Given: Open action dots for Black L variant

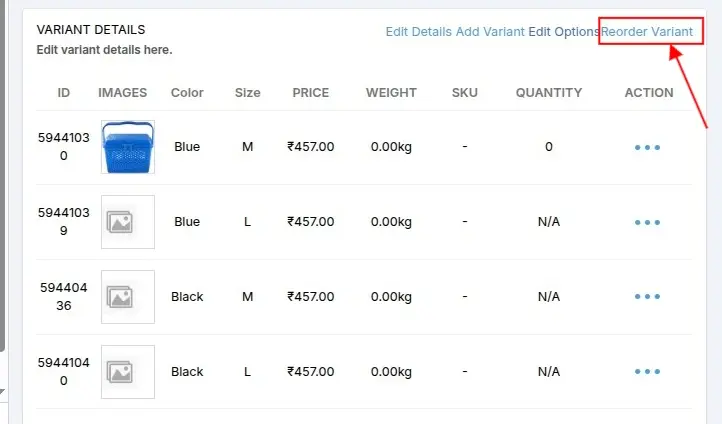Looking at the screenshot, I should (x=647, y=372).
